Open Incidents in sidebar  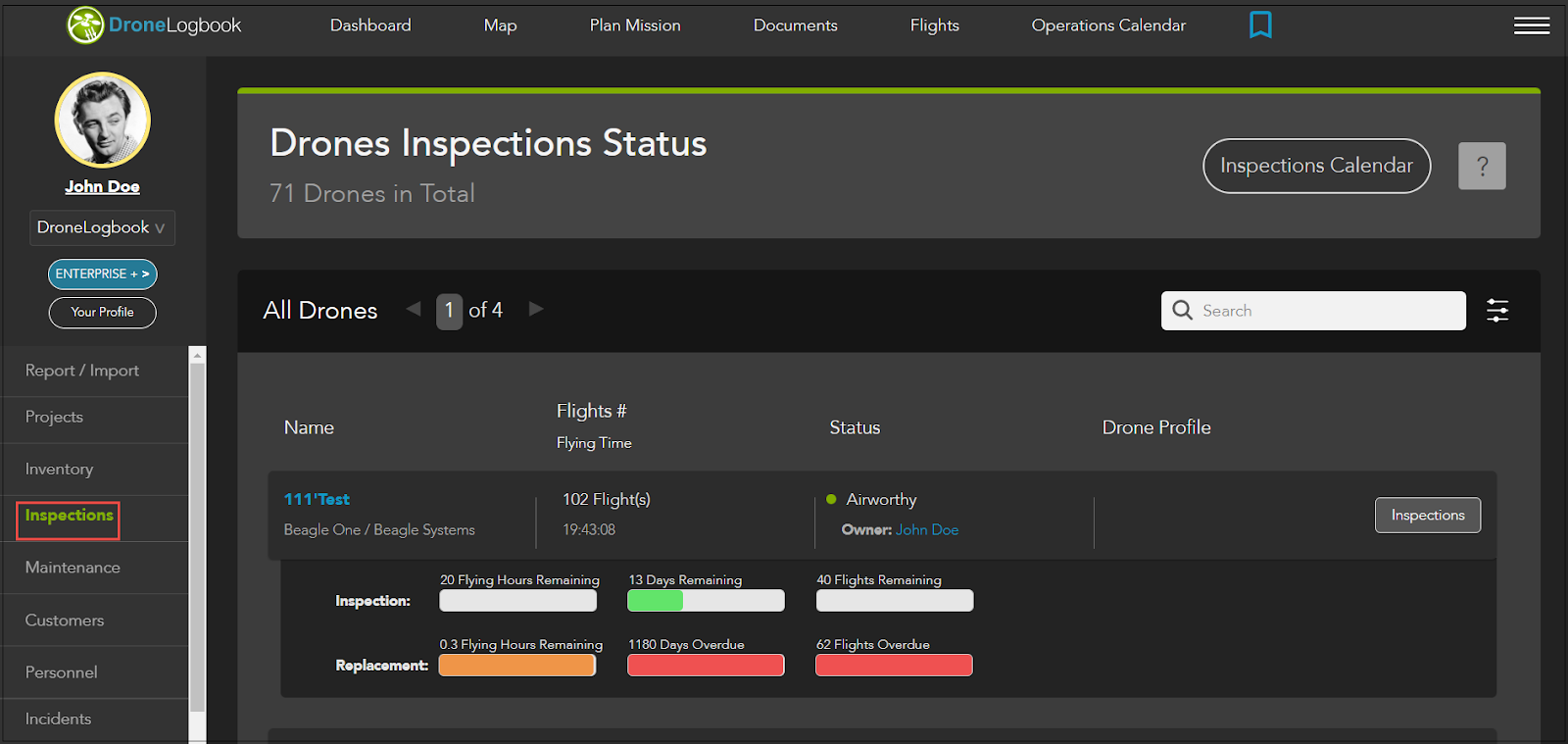point(58,719)
